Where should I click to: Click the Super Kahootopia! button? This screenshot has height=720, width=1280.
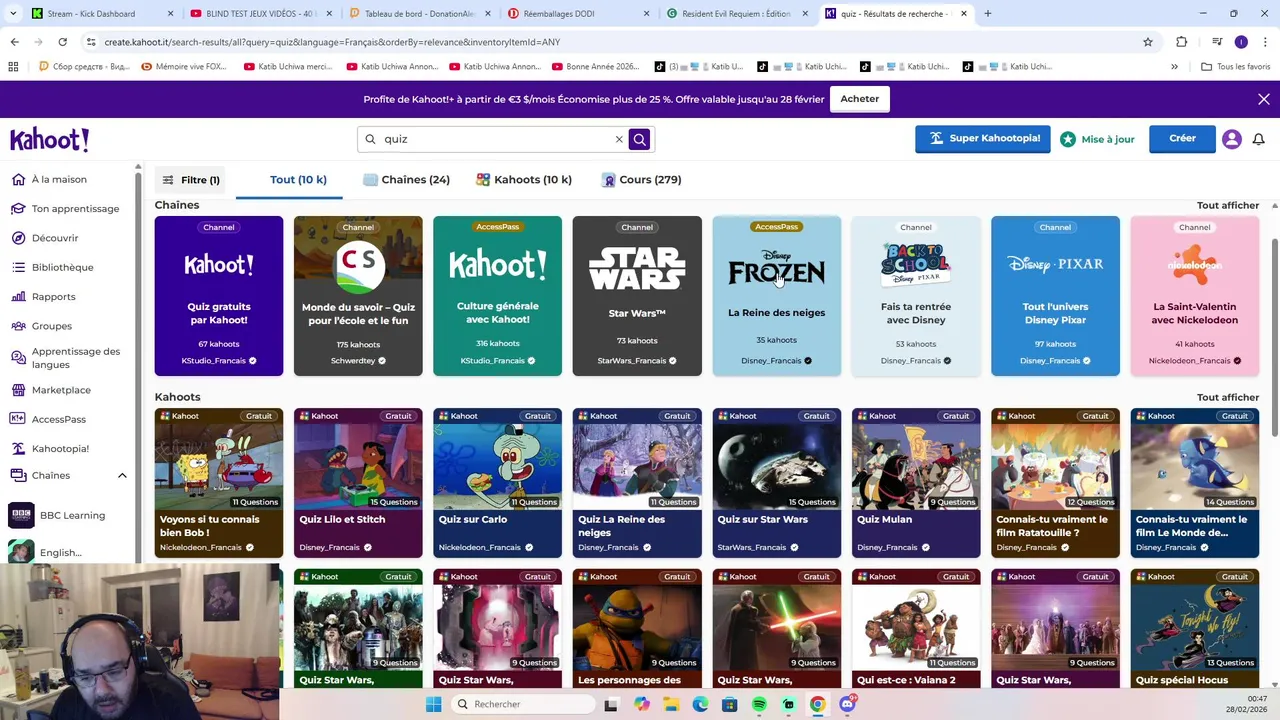click(982, 139)
